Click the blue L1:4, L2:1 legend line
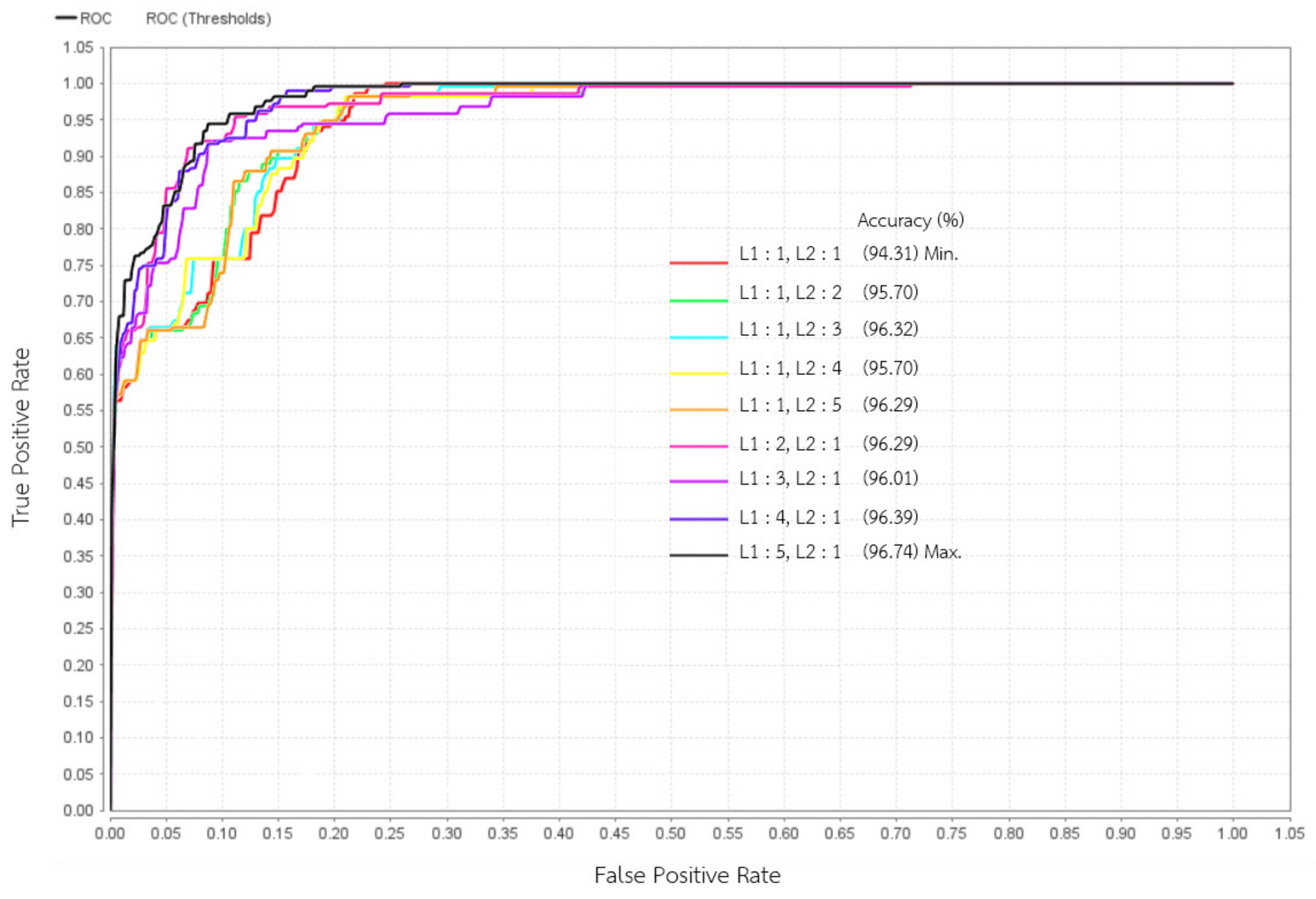The width and height of the screenshot is (1316, 899). click(x=698, y=519)
